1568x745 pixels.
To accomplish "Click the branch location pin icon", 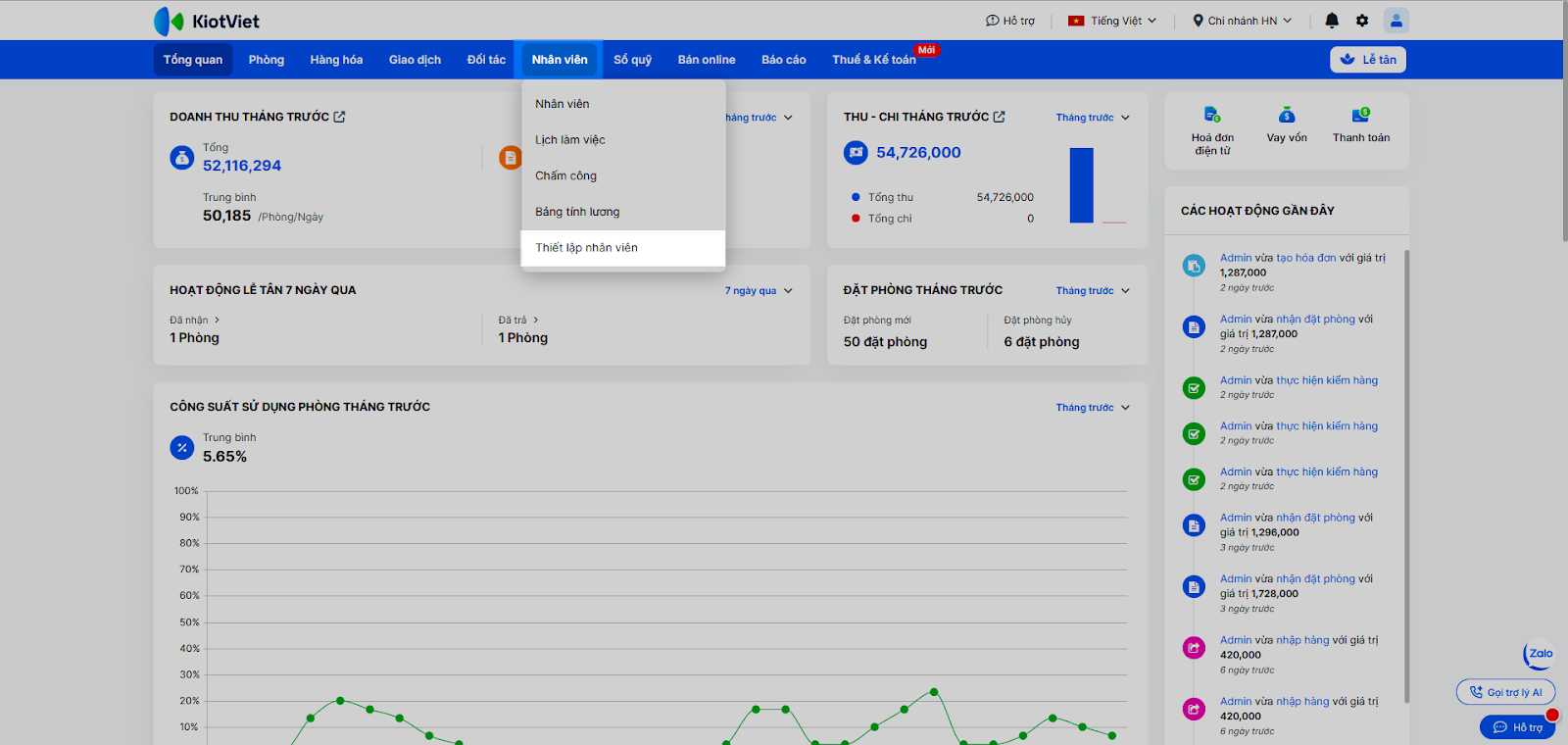I will 1198,21.
